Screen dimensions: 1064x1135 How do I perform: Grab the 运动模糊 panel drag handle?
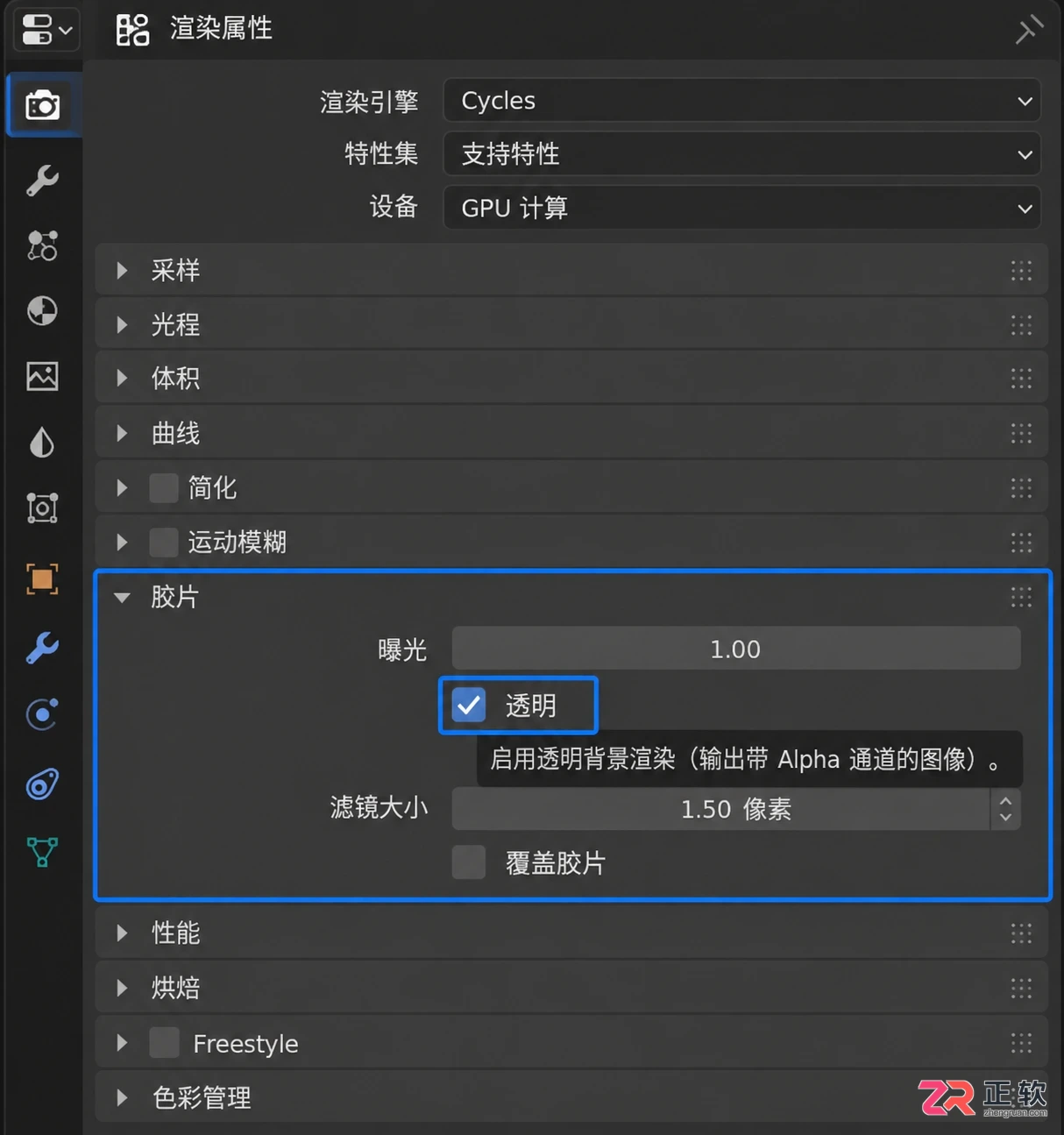1021,542
